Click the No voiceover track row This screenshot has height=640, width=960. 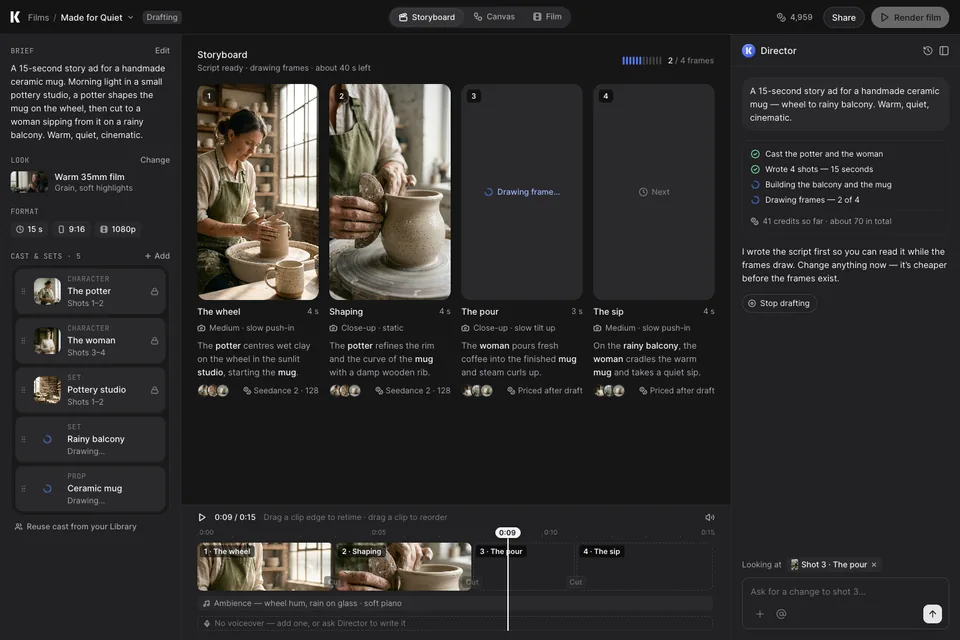[455, 623]
